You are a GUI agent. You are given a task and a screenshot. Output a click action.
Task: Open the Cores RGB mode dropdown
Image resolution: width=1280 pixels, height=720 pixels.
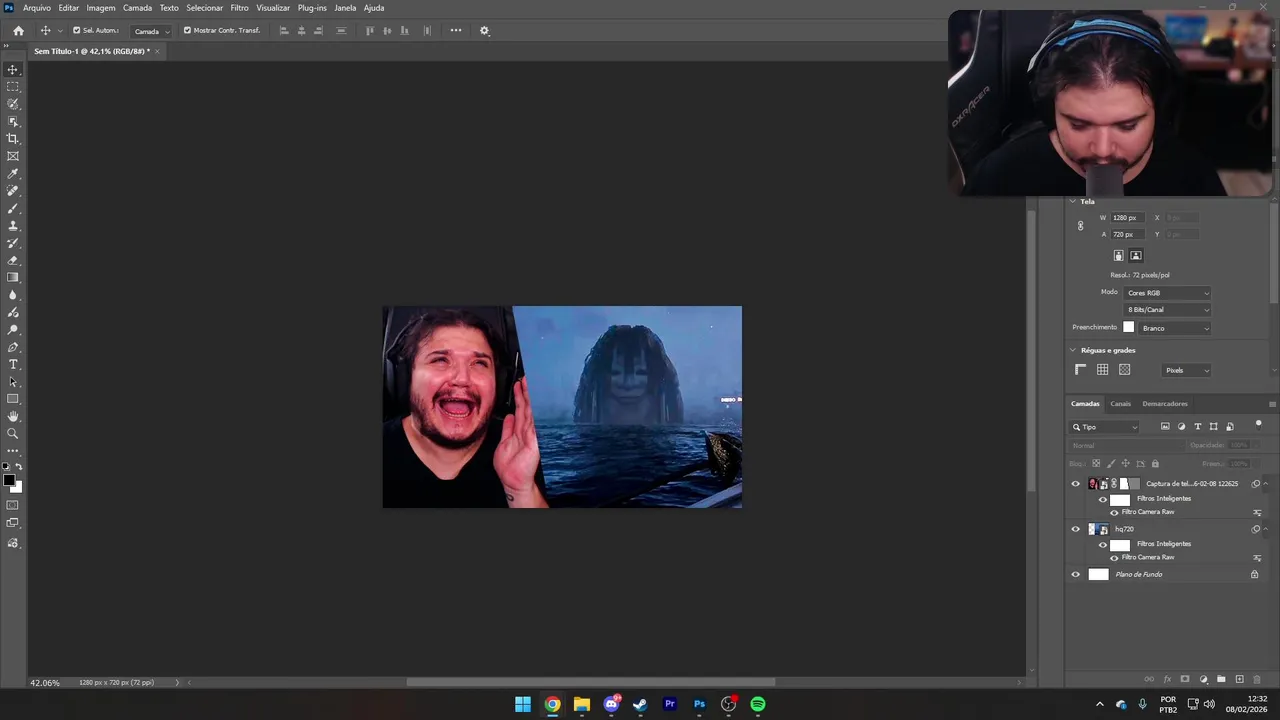point(1167,293)
